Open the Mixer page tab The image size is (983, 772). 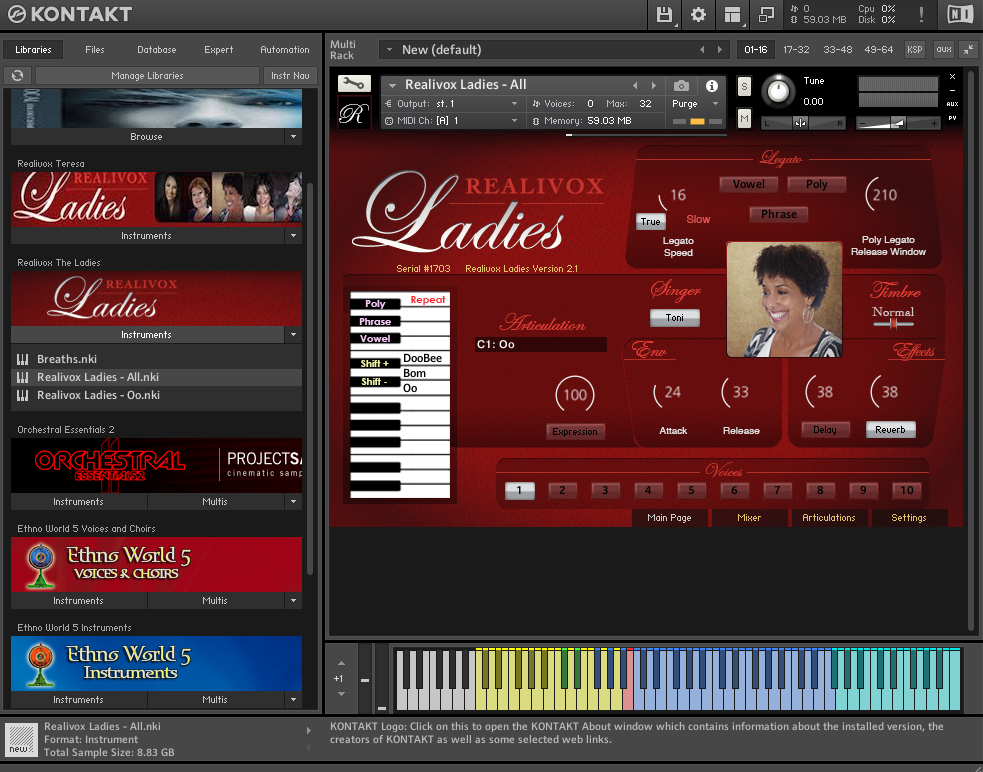point(749,517)
